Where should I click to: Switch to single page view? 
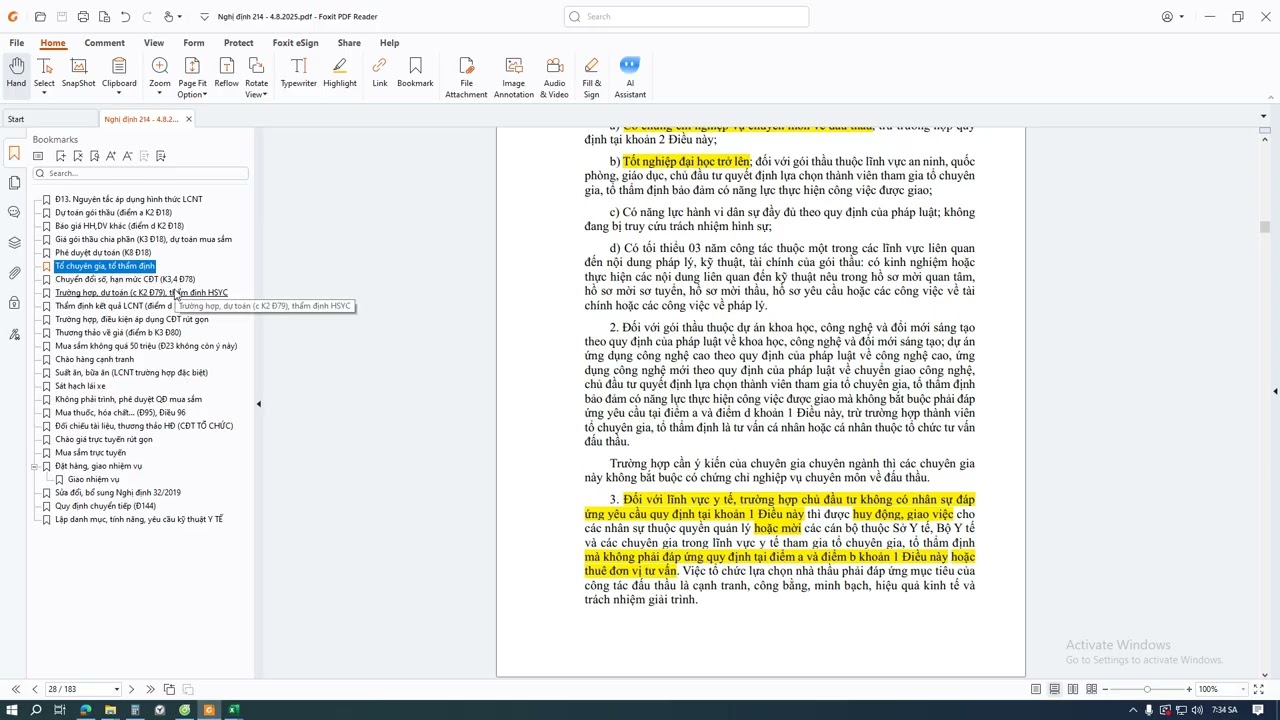tap(1036, 689)
